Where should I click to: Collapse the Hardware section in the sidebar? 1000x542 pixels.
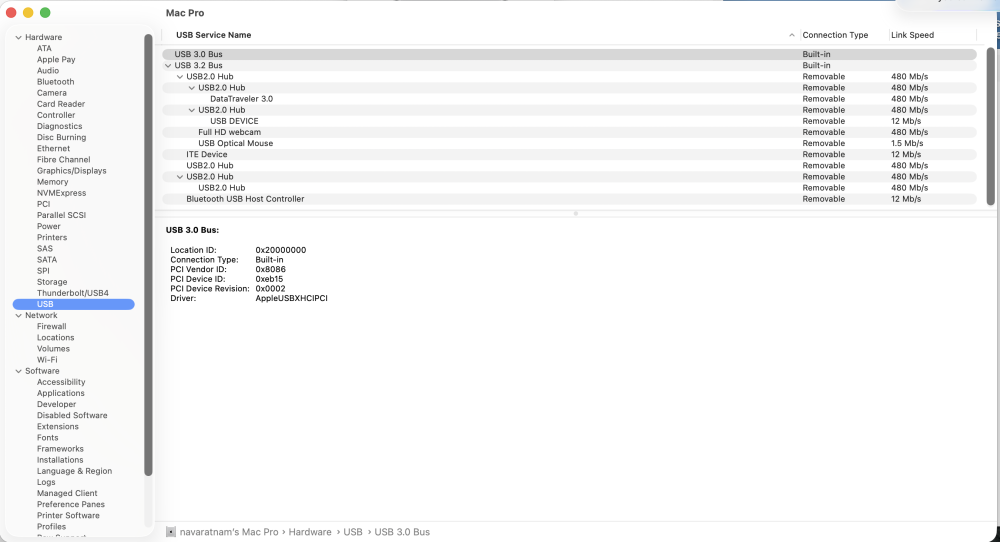[x=18, y=38]
